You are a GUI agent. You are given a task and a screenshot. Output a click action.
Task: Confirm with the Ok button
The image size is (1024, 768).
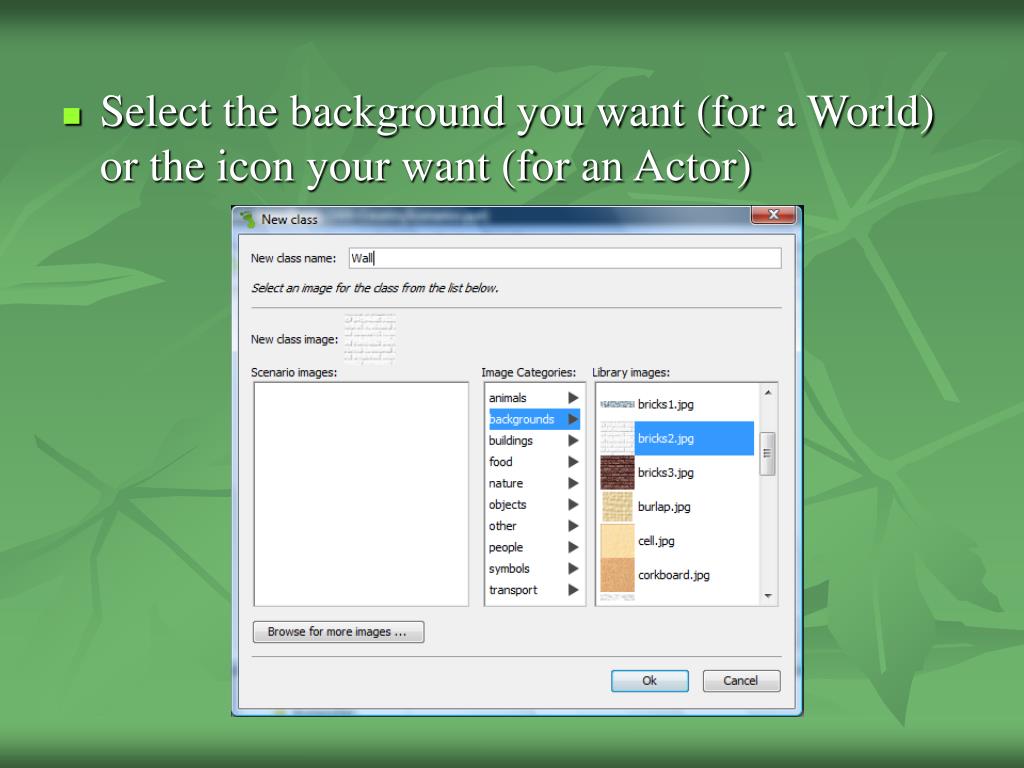650,680
